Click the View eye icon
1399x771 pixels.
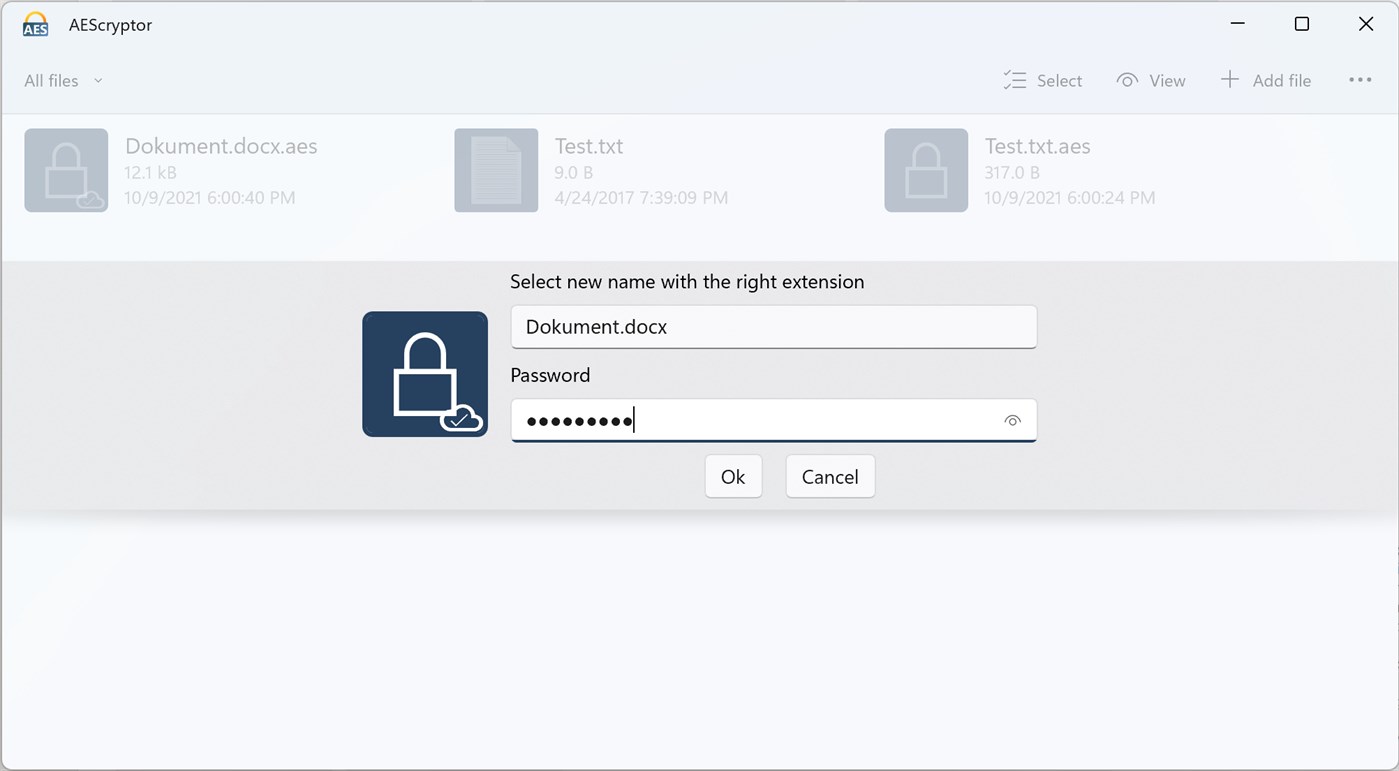[1126, 80]
